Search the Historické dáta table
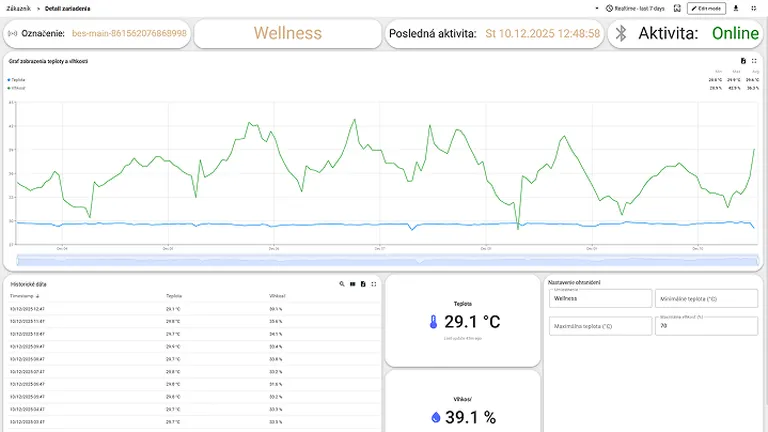 coord(342,284)
